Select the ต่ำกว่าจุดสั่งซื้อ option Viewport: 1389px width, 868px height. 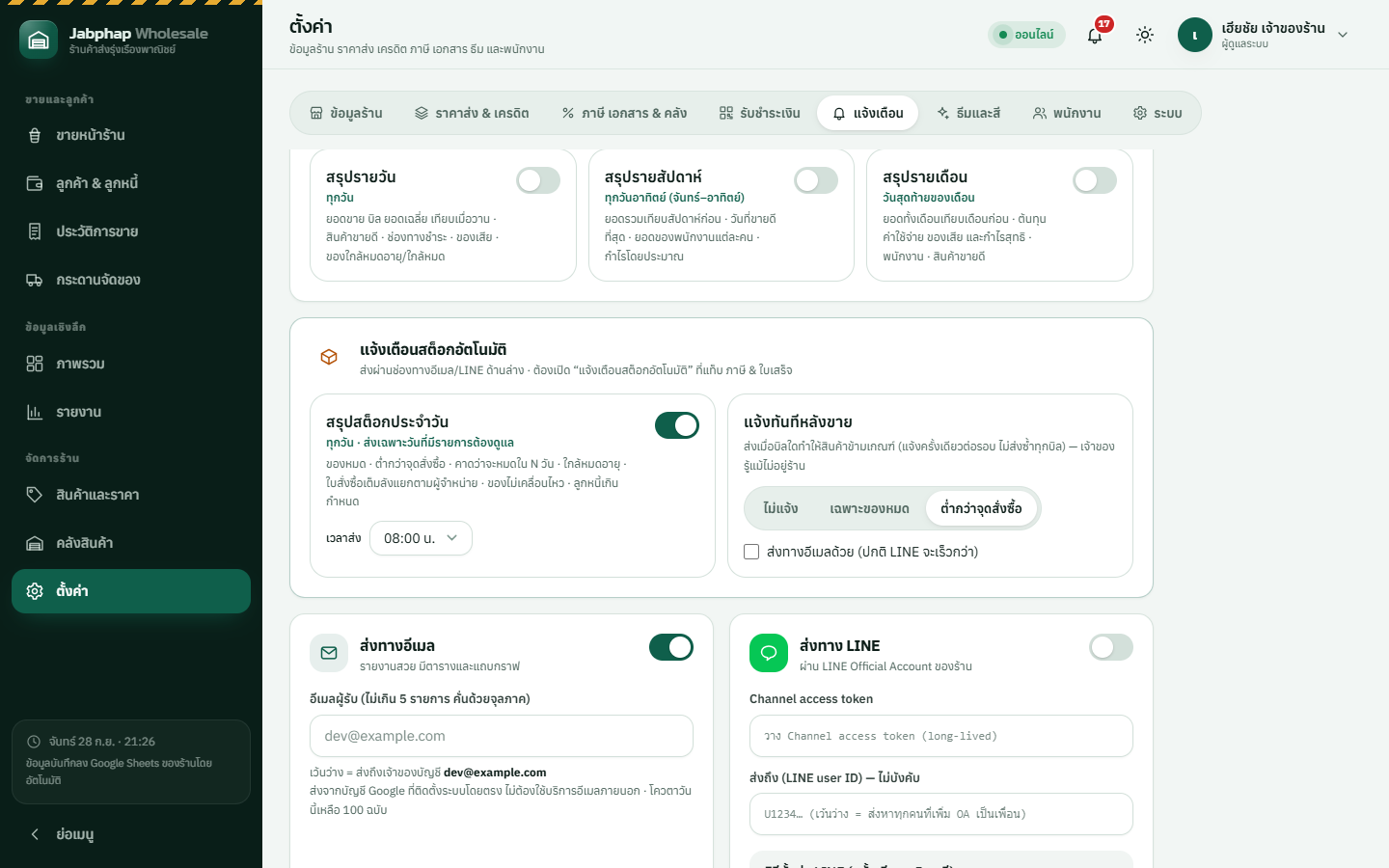point(981,508)
